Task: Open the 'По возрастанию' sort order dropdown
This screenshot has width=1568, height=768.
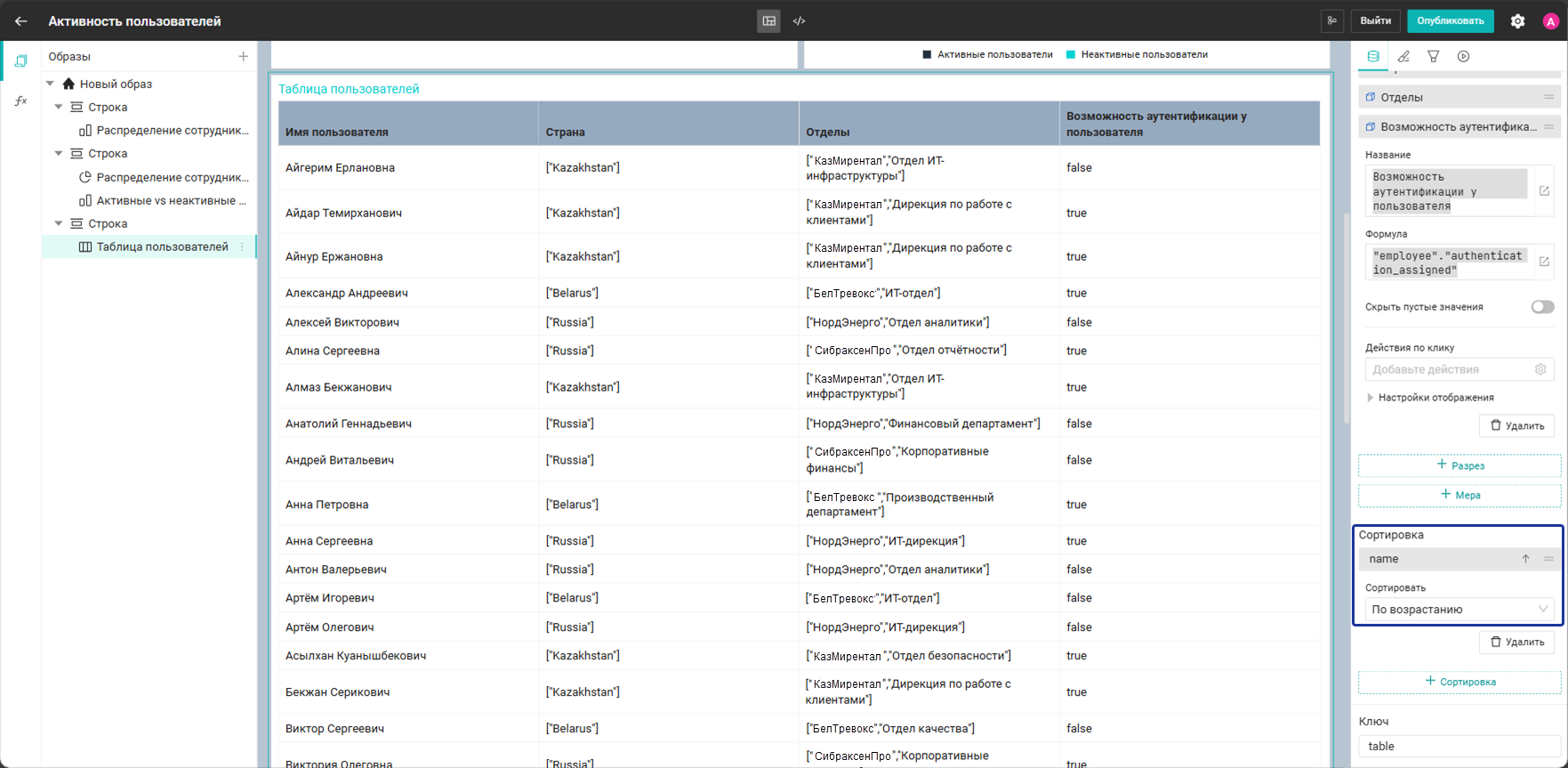Action: (1459, 610)
